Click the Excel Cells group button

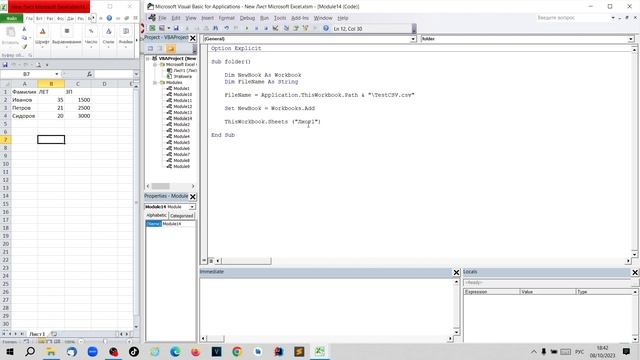coord(126,37)
